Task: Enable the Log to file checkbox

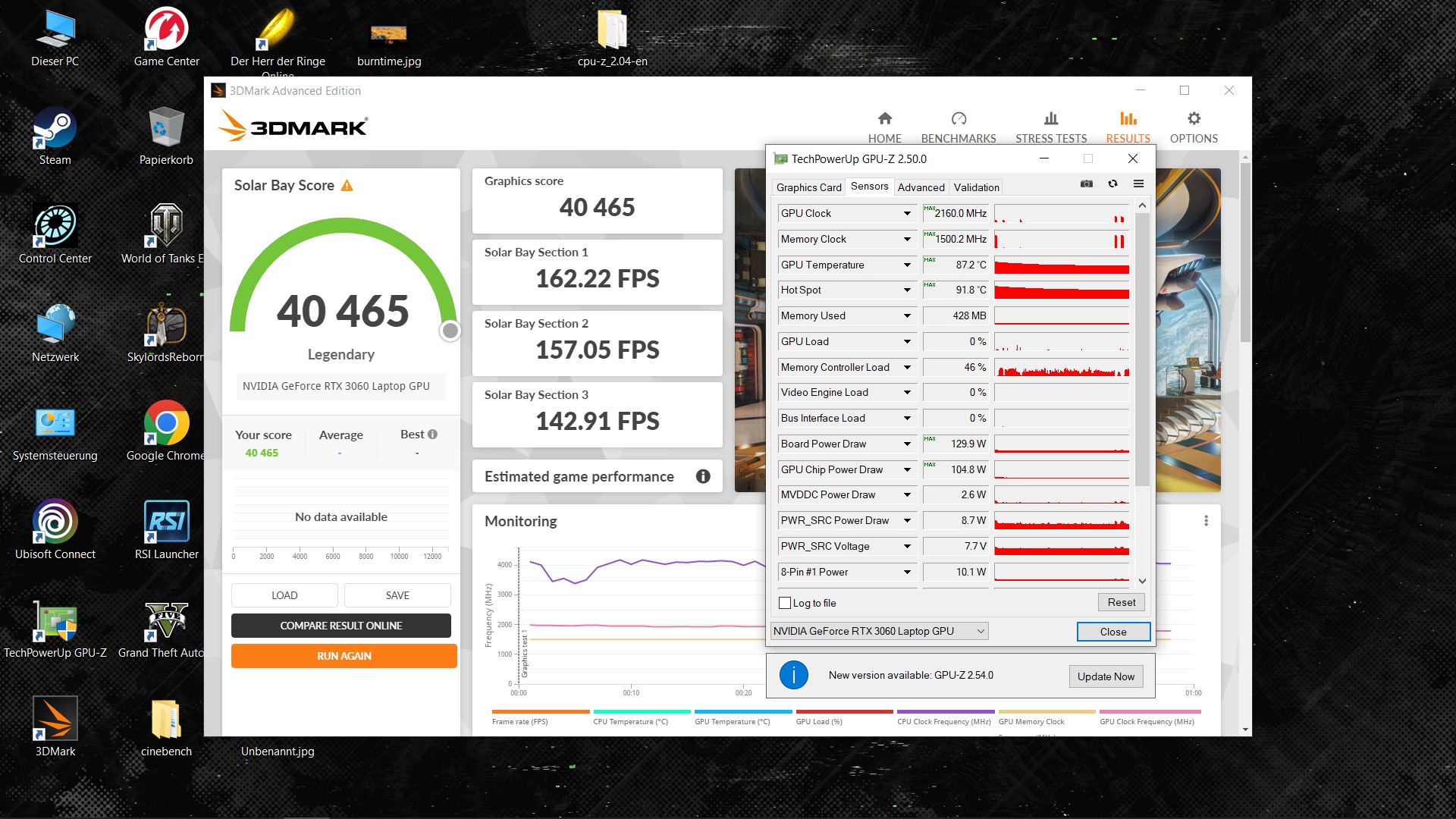Action: tap(785, 603)
